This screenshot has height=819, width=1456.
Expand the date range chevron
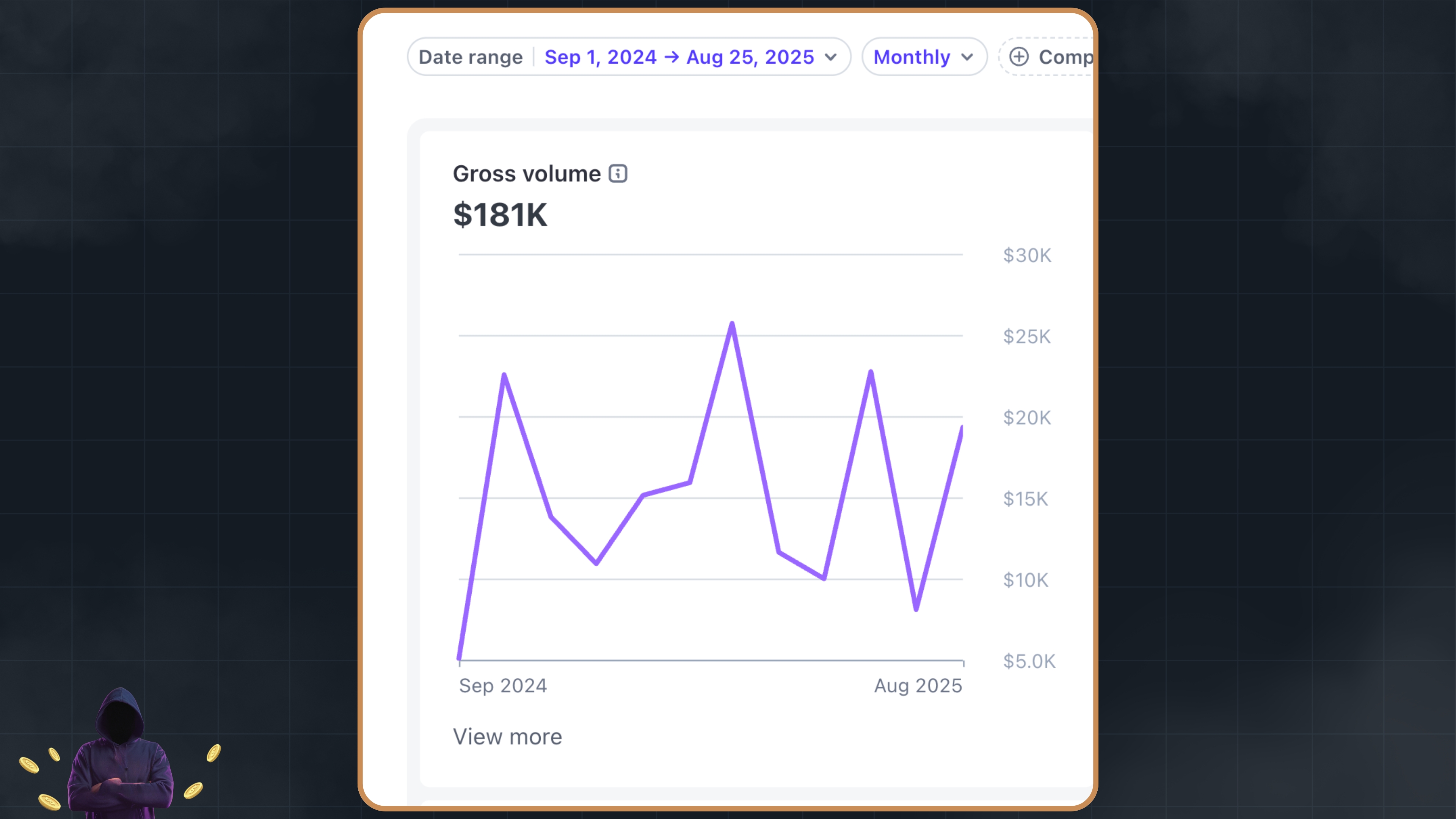pyautogui.click(x=830, y=56)
